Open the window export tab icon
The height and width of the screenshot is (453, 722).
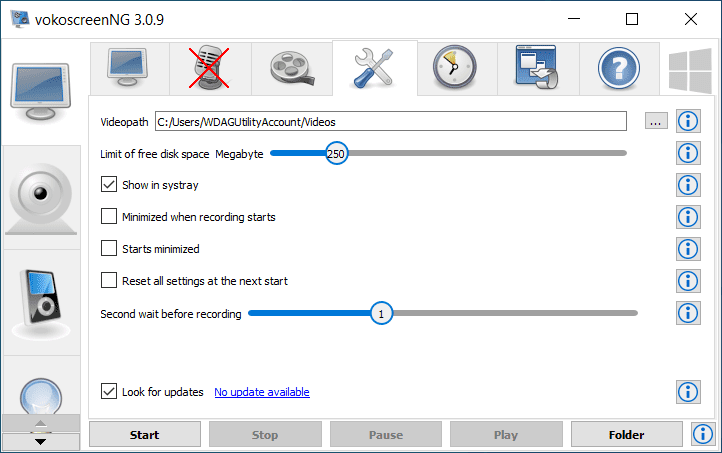pyautogui.click(x=537, y=68)
